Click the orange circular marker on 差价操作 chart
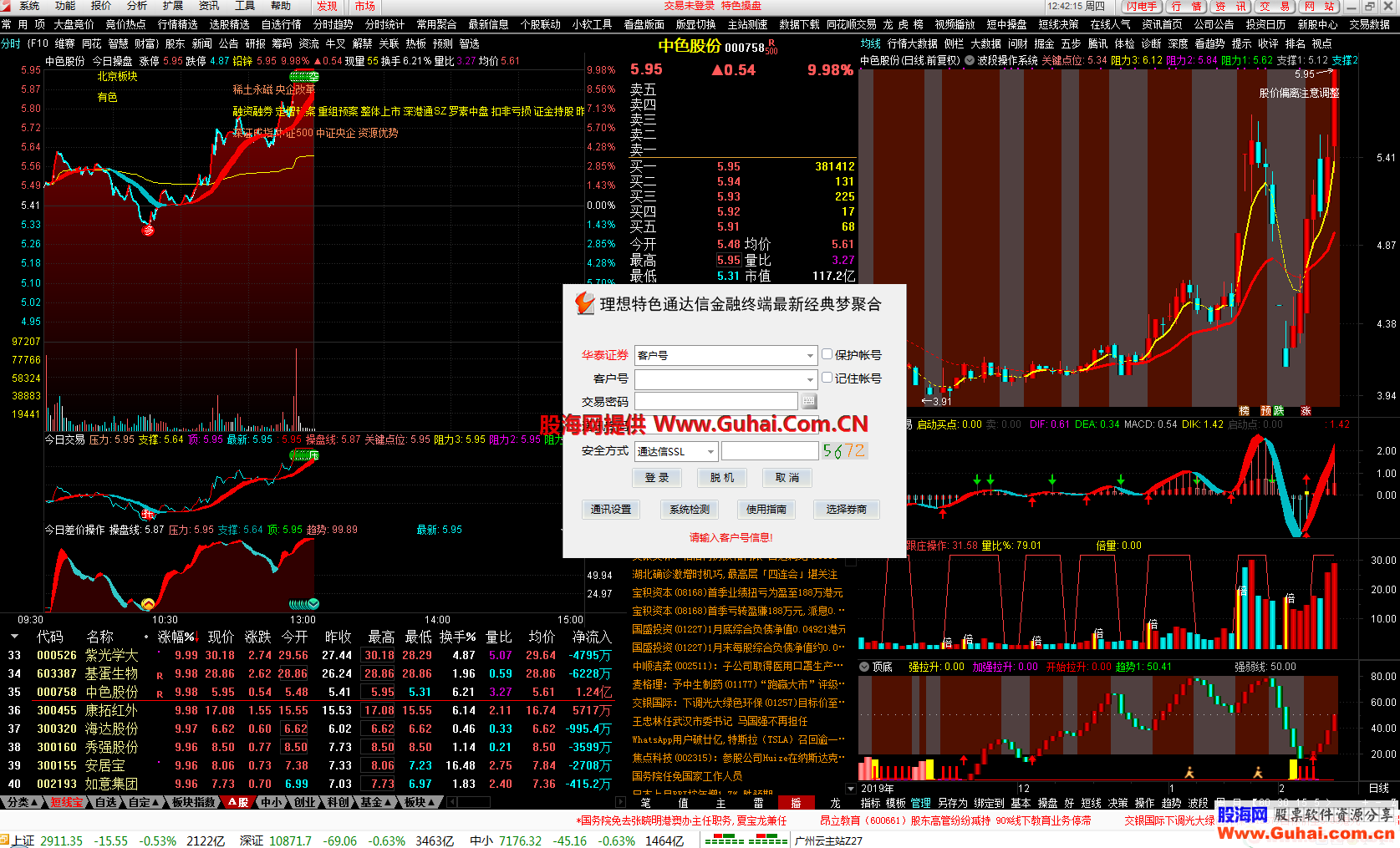The image size is (1400, 848). pos(148,604)
